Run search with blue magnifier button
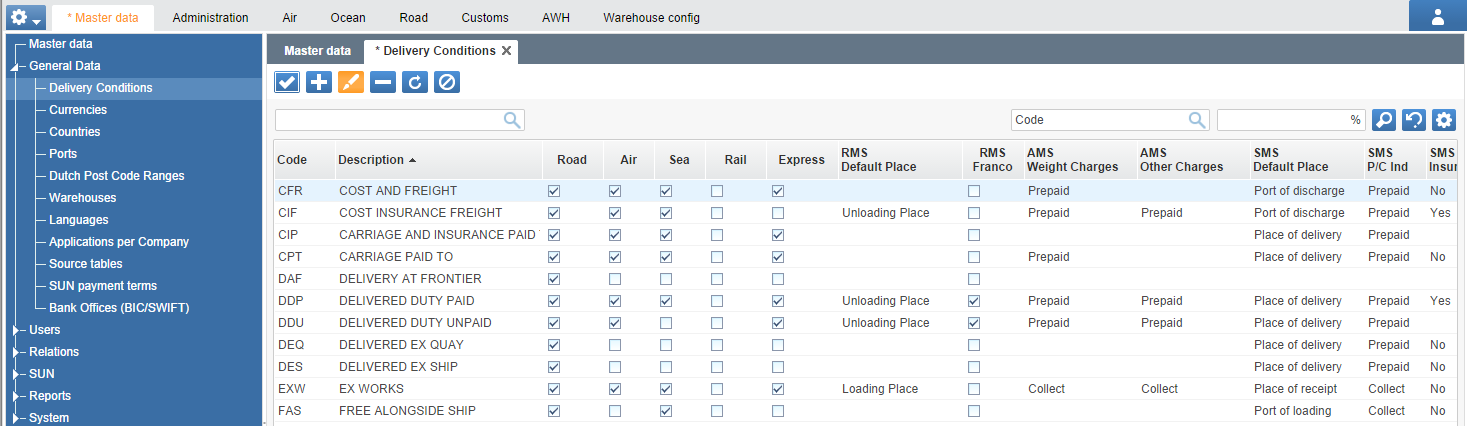 click(1384, 120)
